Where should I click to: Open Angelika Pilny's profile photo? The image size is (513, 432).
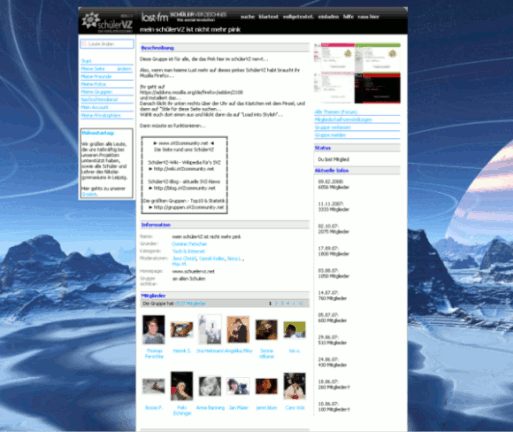tap(238, 330)
